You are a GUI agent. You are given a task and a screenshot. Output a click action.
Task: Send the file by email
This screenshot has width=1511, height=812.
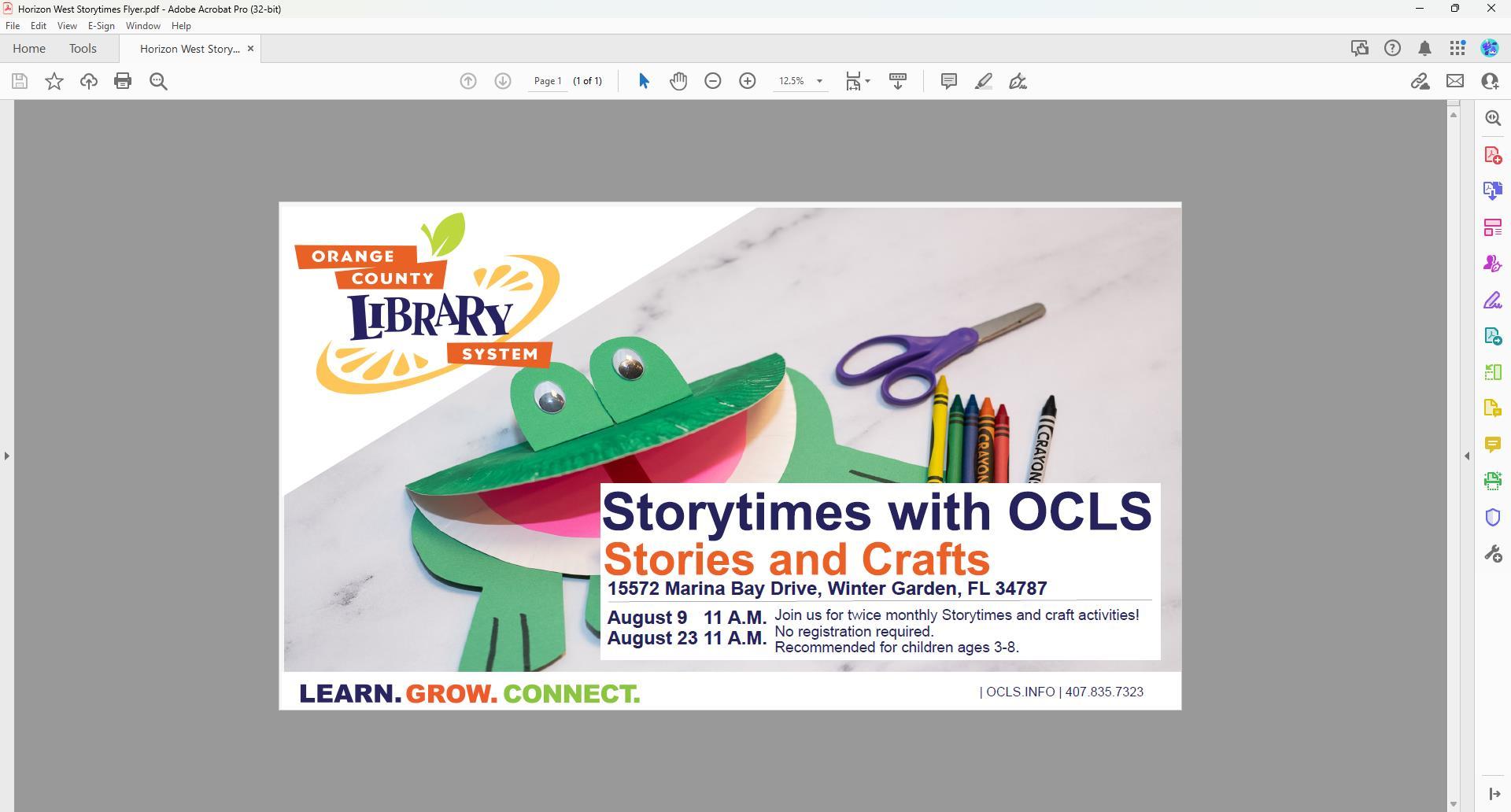(1455, 81)
